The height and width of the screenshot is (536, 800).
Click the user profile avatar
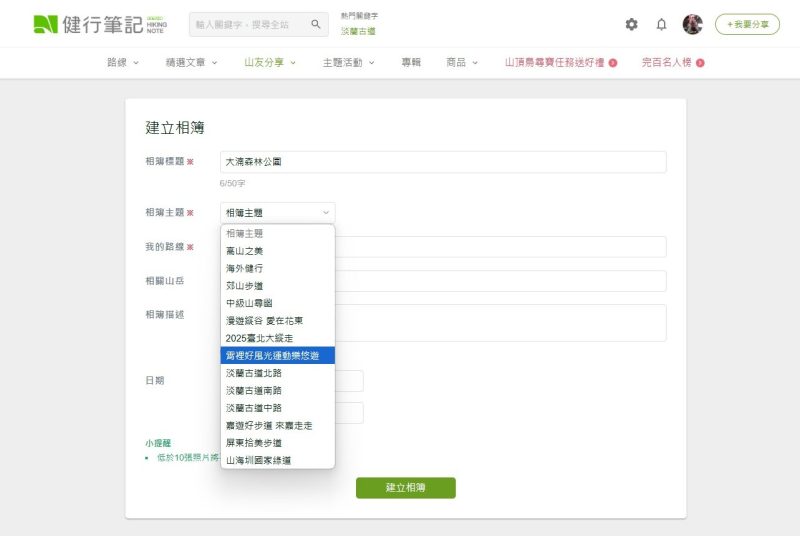point(692,24)
